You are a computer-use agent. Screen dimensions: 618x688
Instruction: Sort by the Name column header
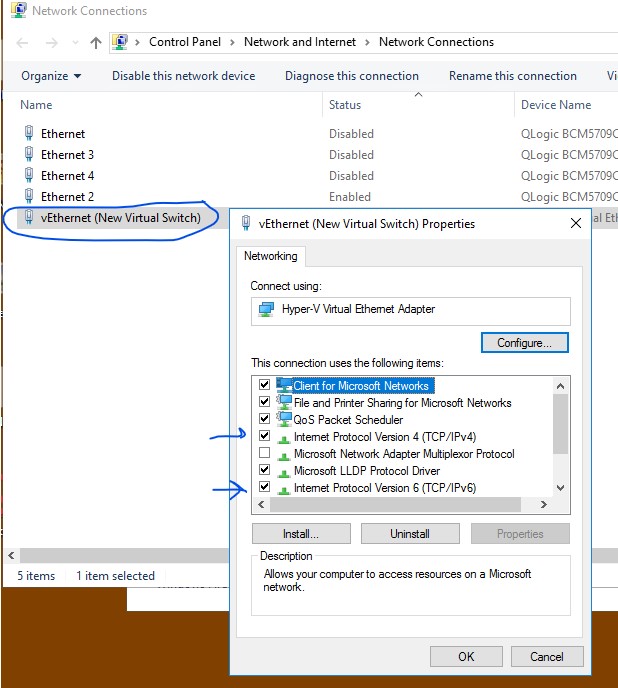(x=36, y=105)
